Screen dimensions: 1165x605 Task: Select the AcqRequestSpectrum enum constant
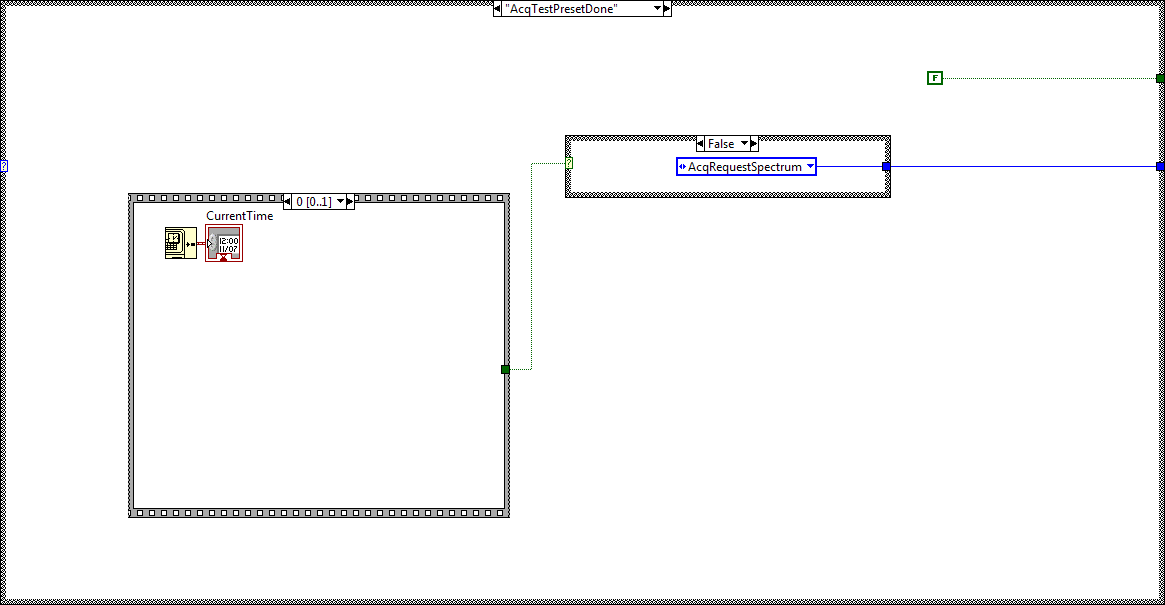747,166
